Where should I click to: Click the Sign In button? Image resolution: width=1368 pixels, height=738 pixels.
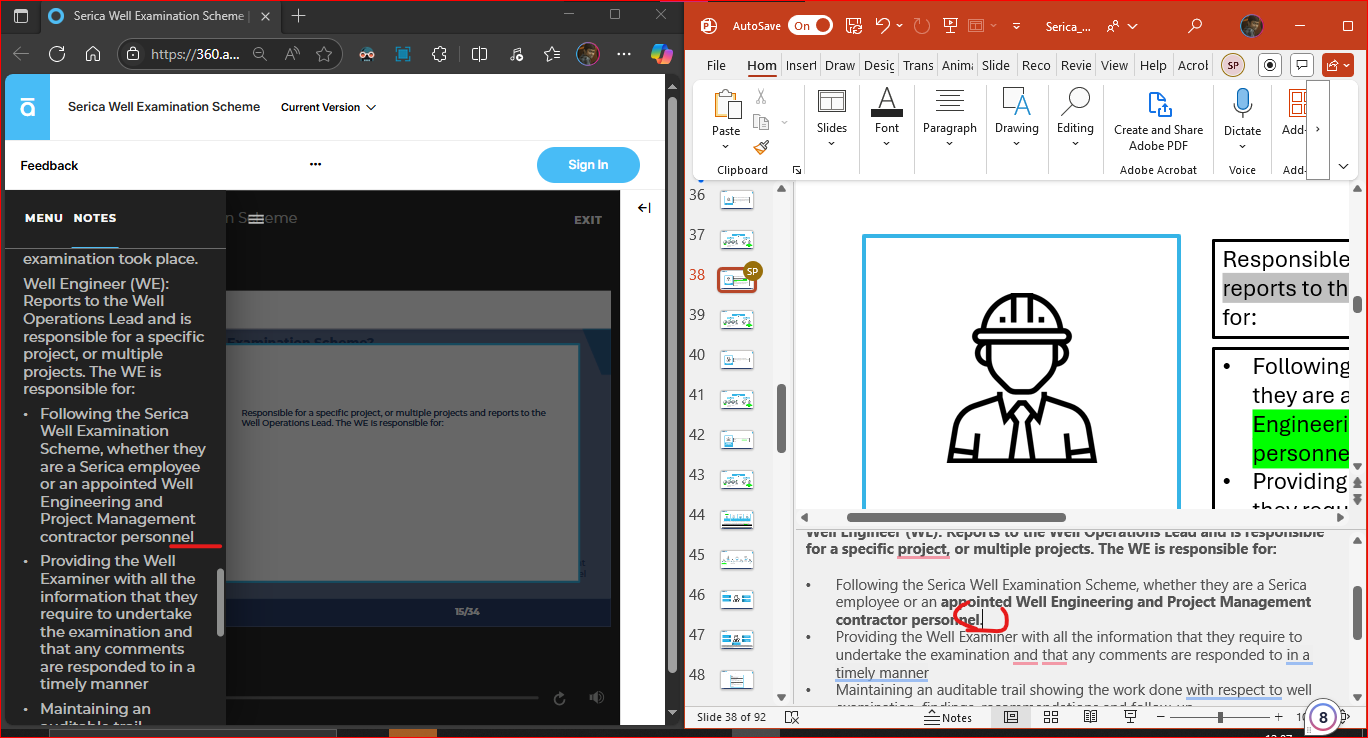tap(588, 165)
